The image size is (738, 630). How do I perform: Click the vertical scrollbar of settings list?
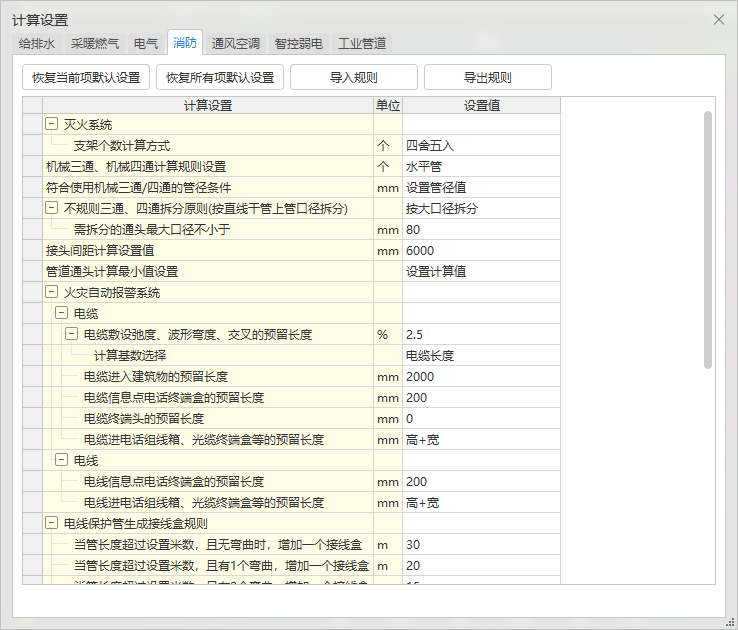tap(707, 240)
